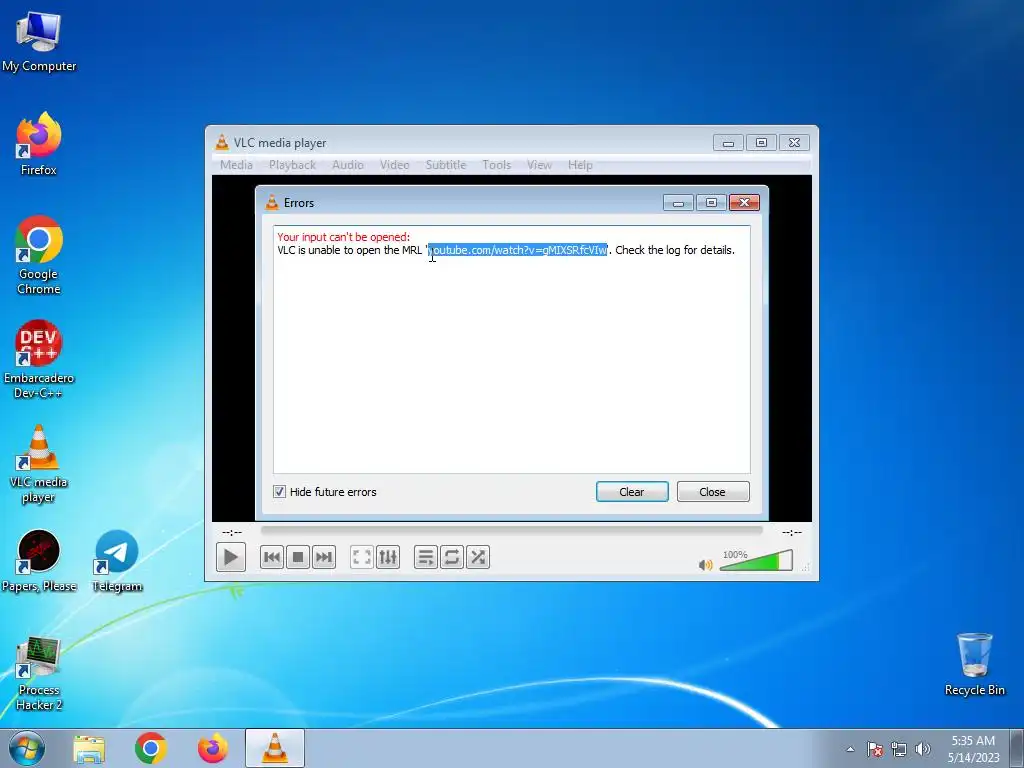This screenshot has height=768, width=1024.
Task: Close the Errors dialog with red X
Action: (744, 202)
